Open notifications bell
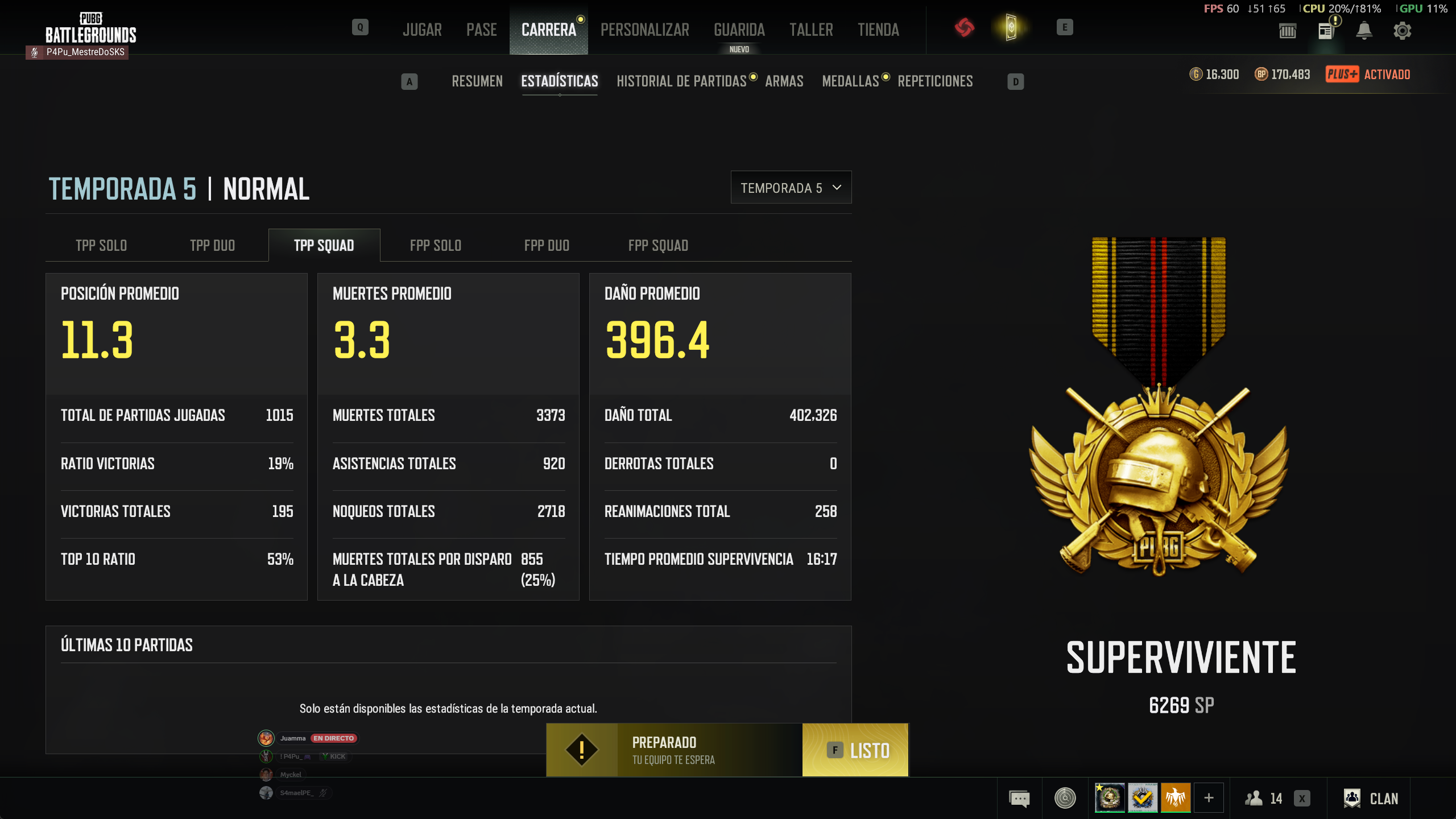 click(1364, 31)
